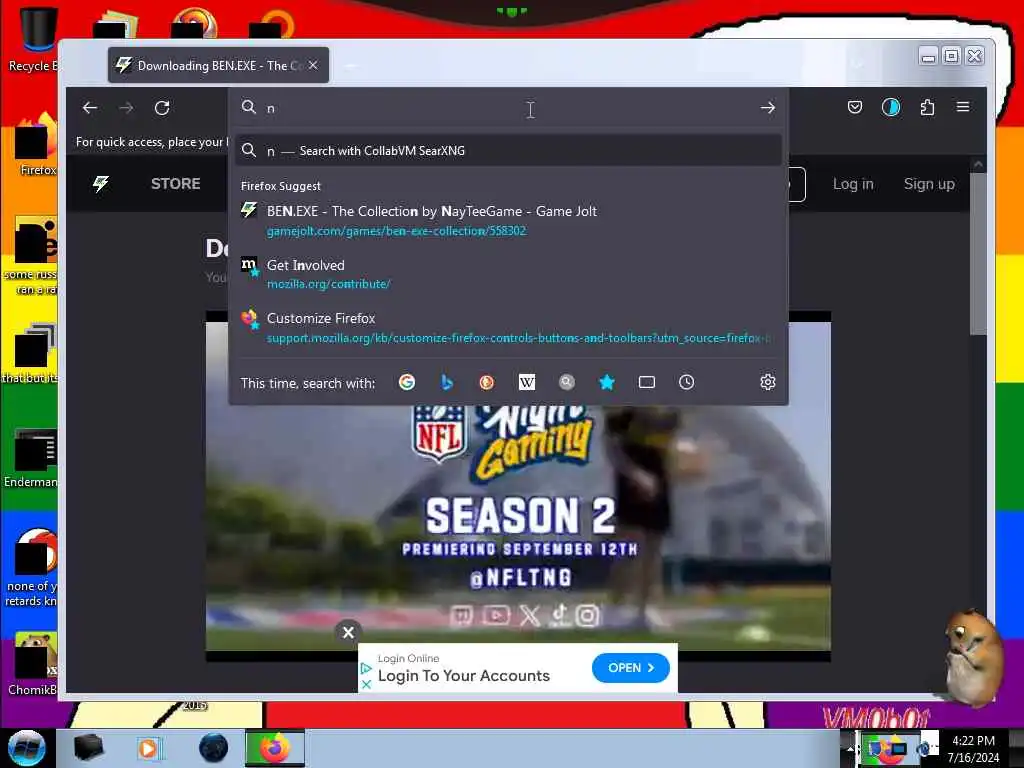Open the Customize Firefox suggestion
Viewport: 1024px width, 768px height.
509,327
